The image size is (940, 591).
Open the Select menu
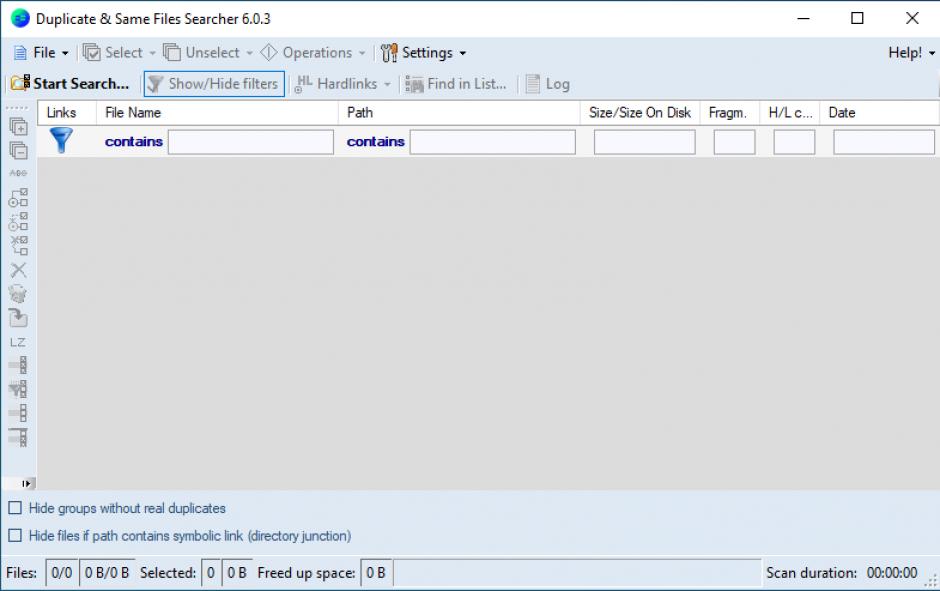click(119, 53)
